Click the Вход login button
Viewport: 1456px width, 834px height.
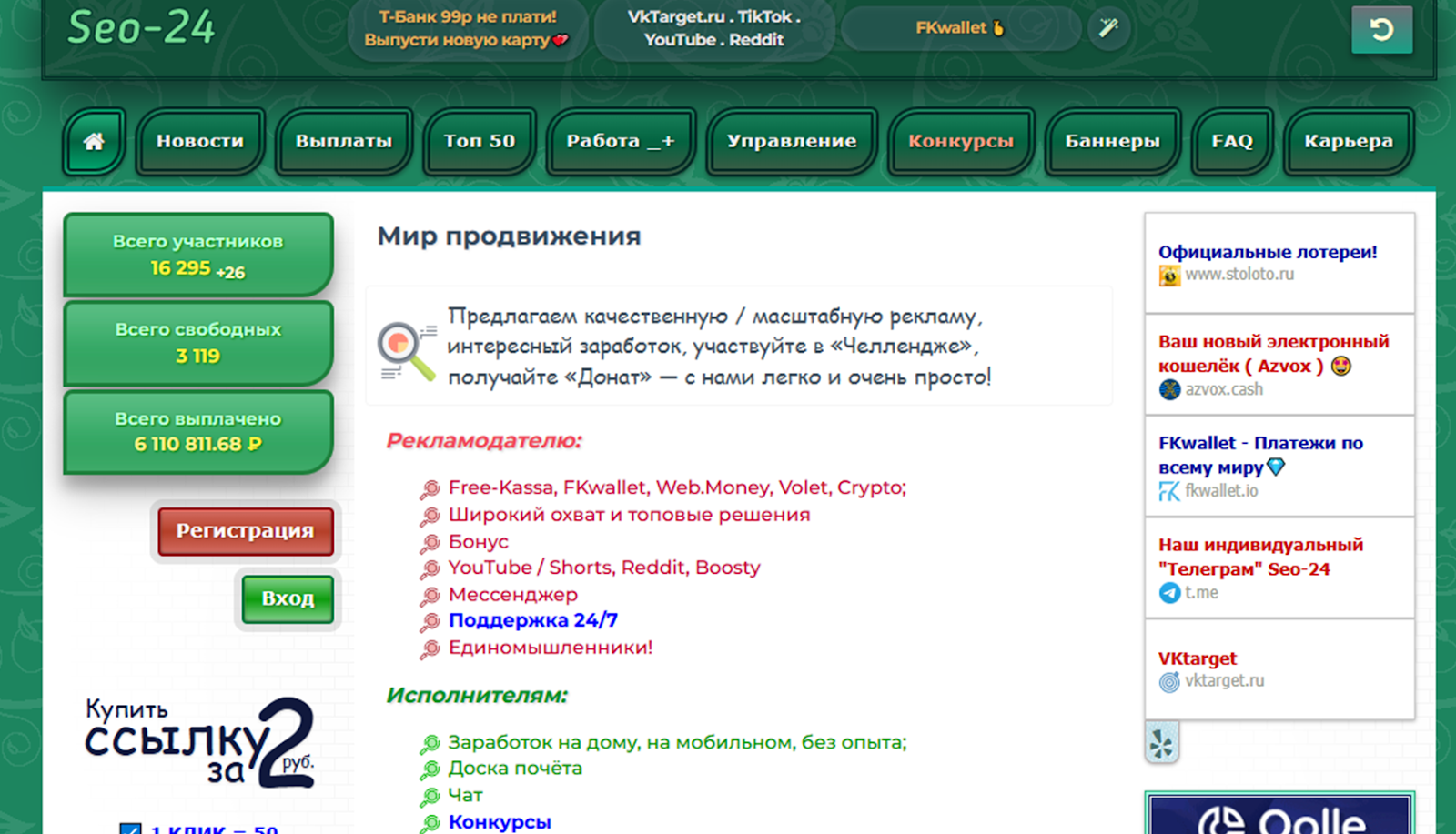pos(288,598)
